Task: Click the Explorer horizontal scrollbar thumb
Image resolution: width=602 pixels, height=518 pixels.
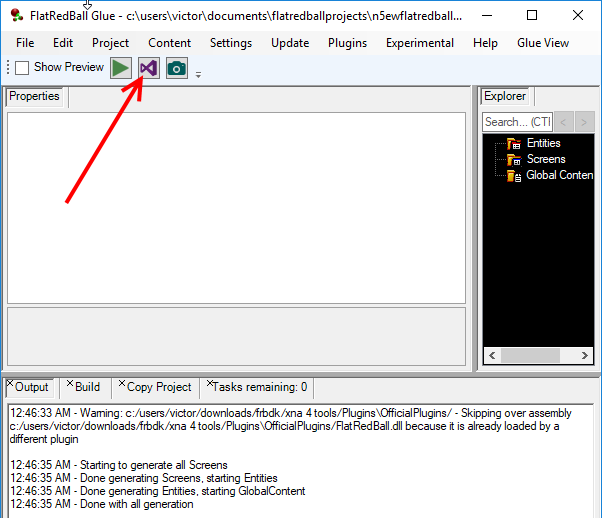Action: [x=530, y=356]
